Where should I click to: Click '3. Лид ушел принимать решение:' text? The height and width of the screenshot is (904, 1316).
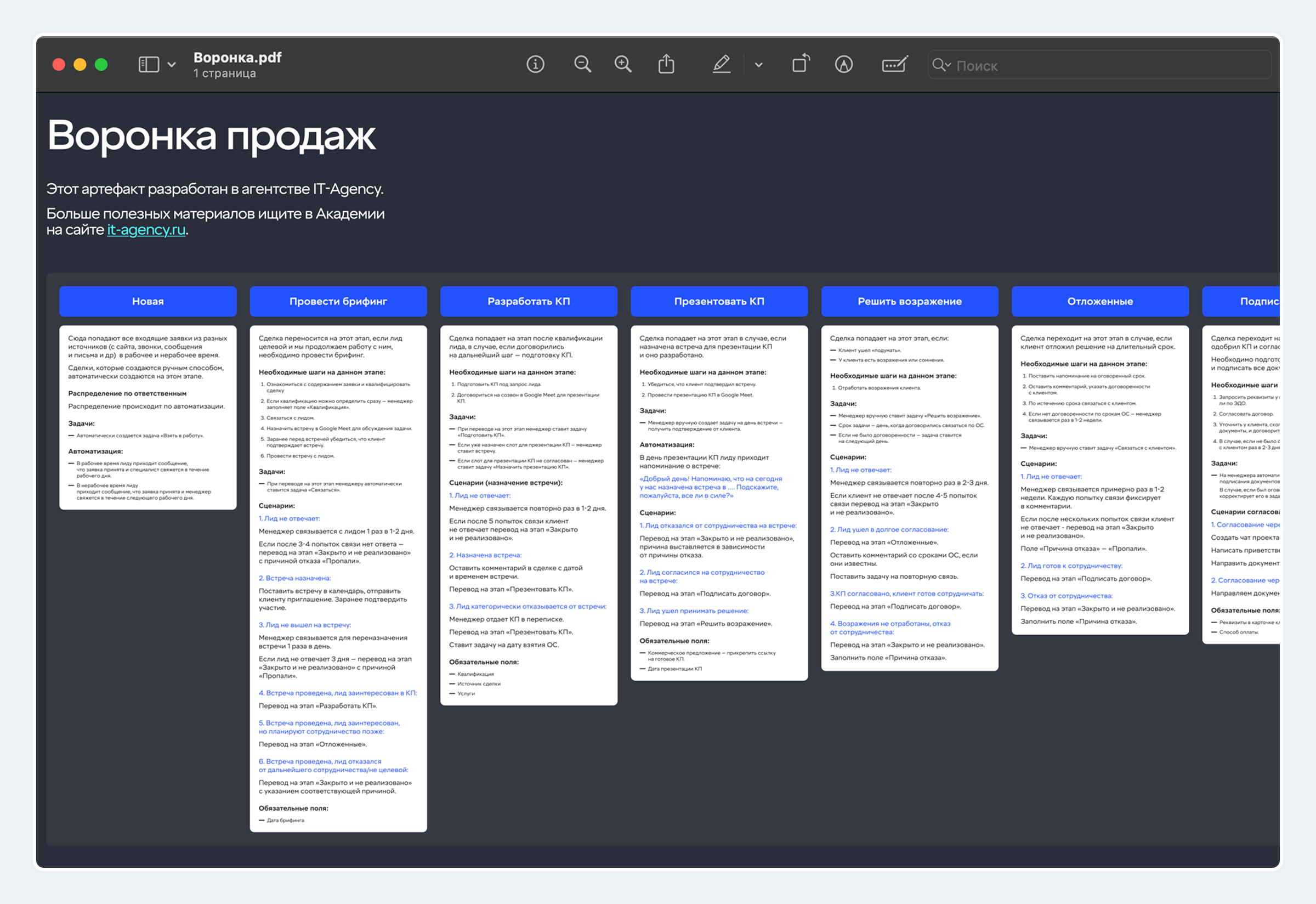[694, 611]
